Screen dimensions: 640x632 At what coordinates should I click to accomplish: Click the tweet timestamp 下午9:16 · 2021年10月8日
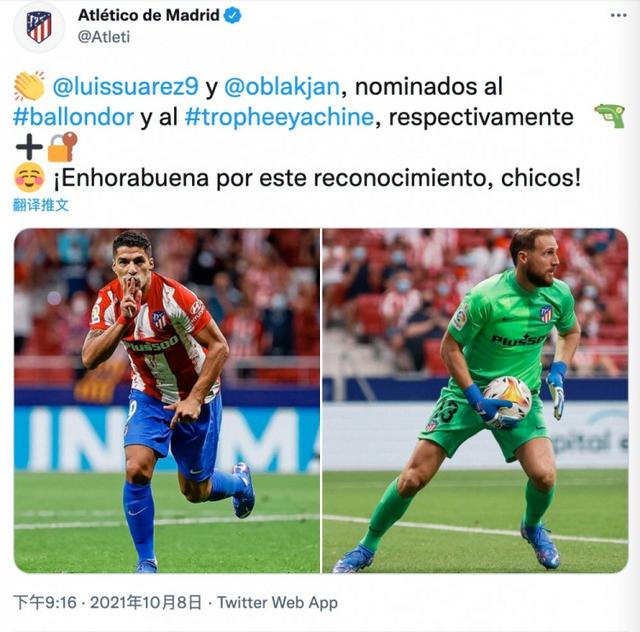click(x=108, y=603)
